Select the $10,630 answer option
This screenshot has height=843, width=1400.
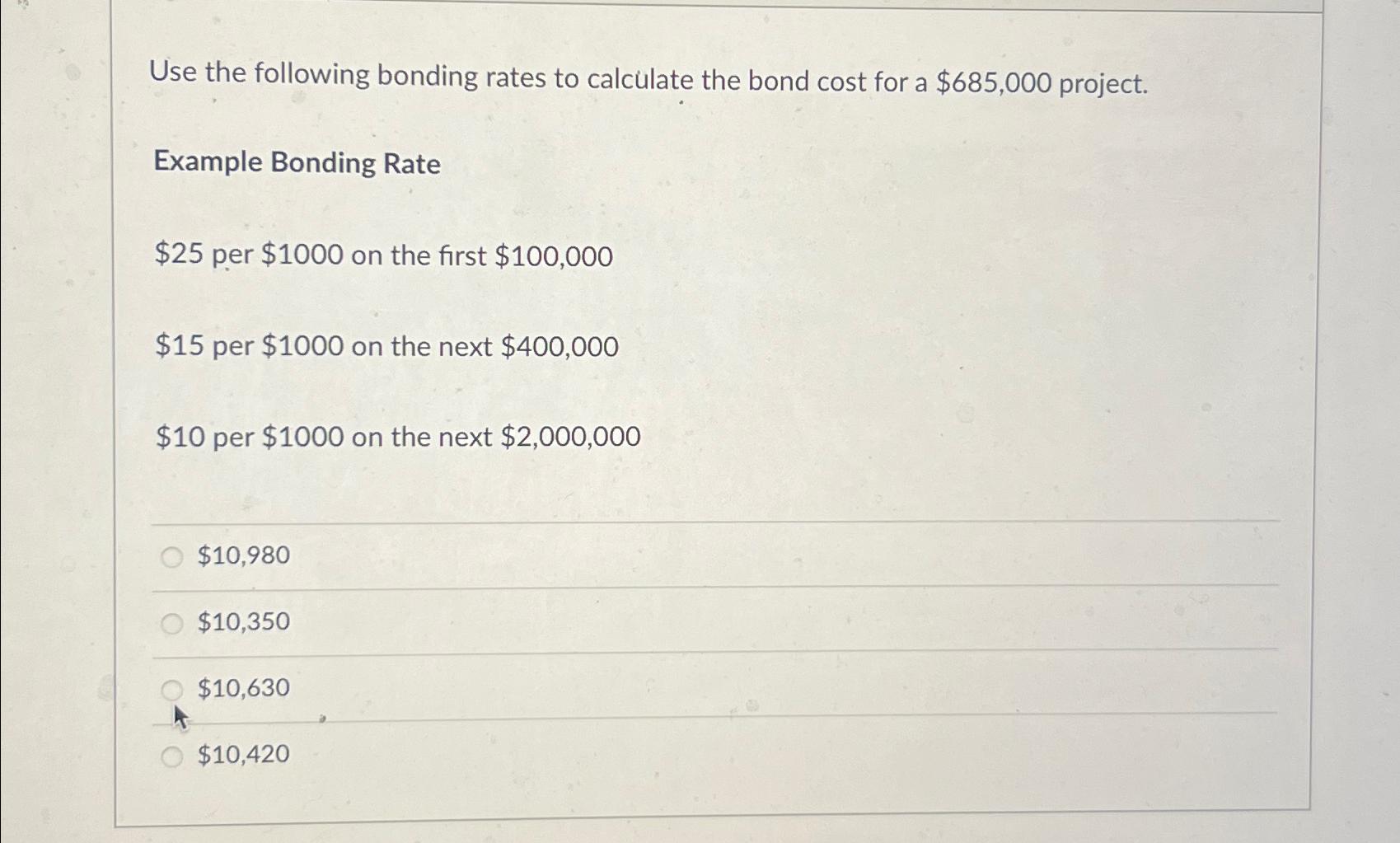click(x=241, y=687)
